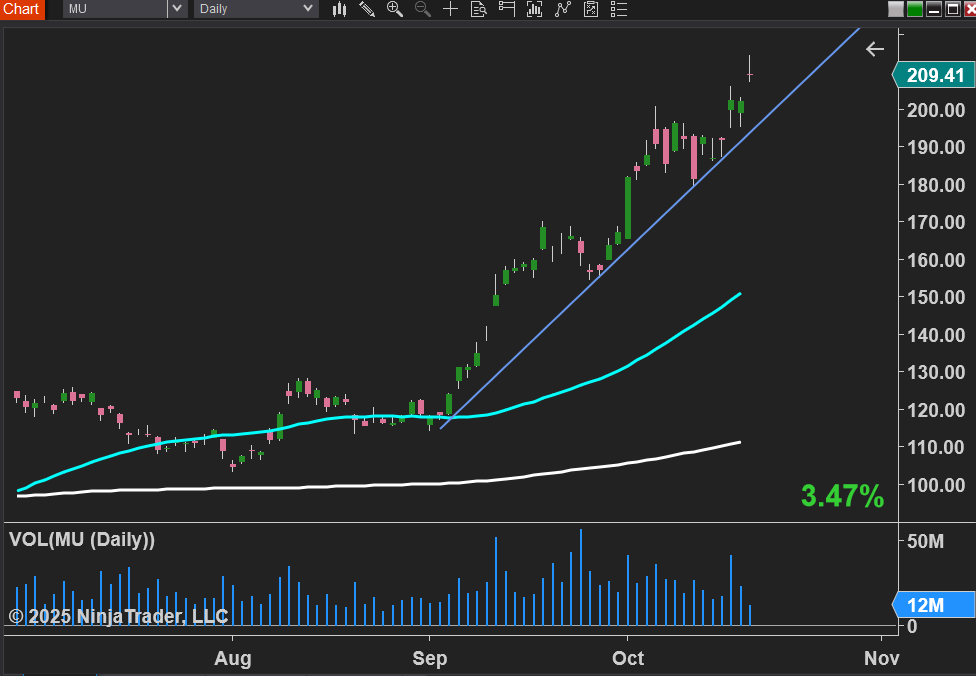Click the clipboard icon with percent symbol
The width and height of the screenshot is (976, 676).
pyautogui.click(x=591, y=9)
